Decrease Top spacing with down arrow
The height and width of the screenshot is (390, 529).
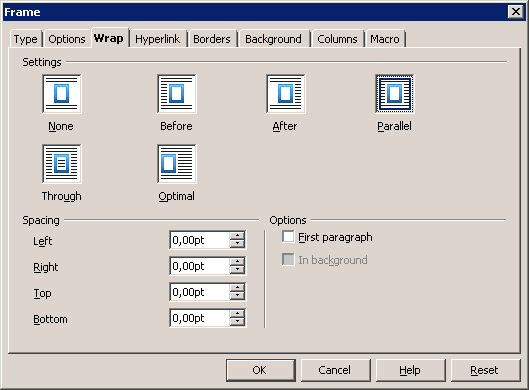tap(238, 296)
